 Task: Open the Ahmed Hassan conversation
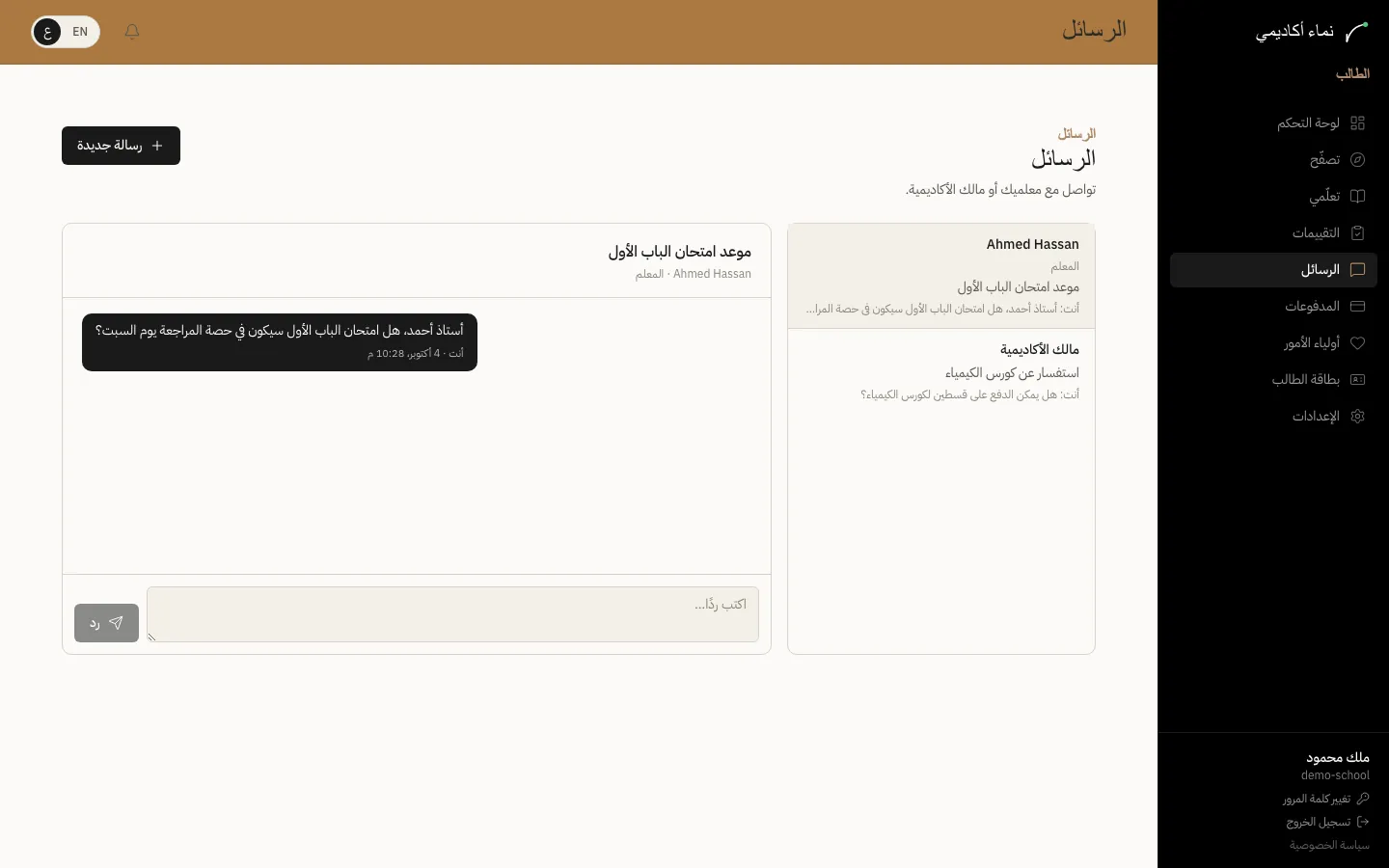tap(941, 277)
